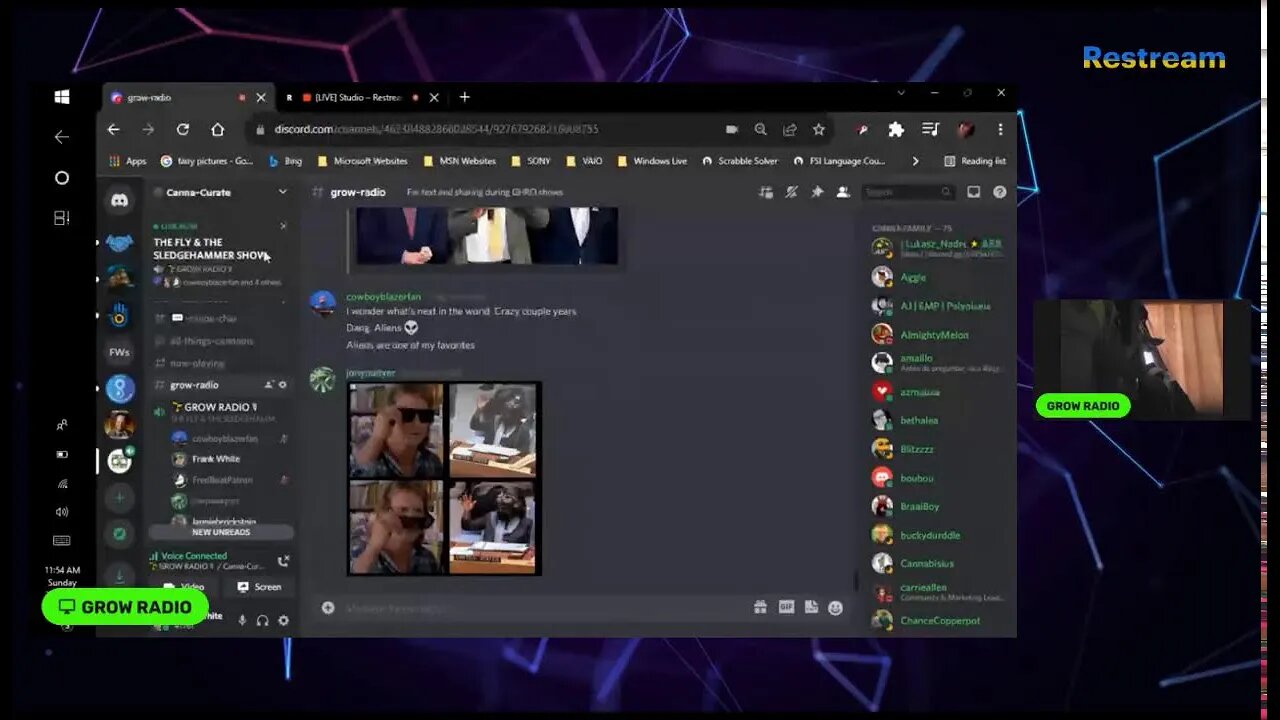Click the Chrome back arrow
Screen dimensions: 1280x720
pyautogui.click(x=113, y=129)
